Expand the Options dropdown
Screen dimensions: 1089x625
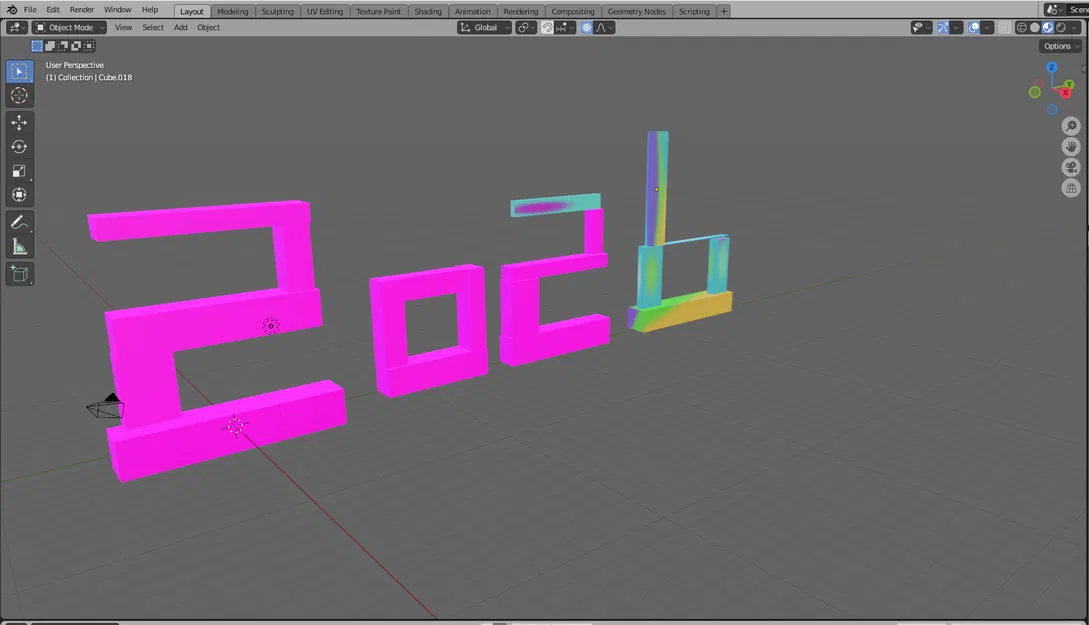click(x=1061, y=46)
